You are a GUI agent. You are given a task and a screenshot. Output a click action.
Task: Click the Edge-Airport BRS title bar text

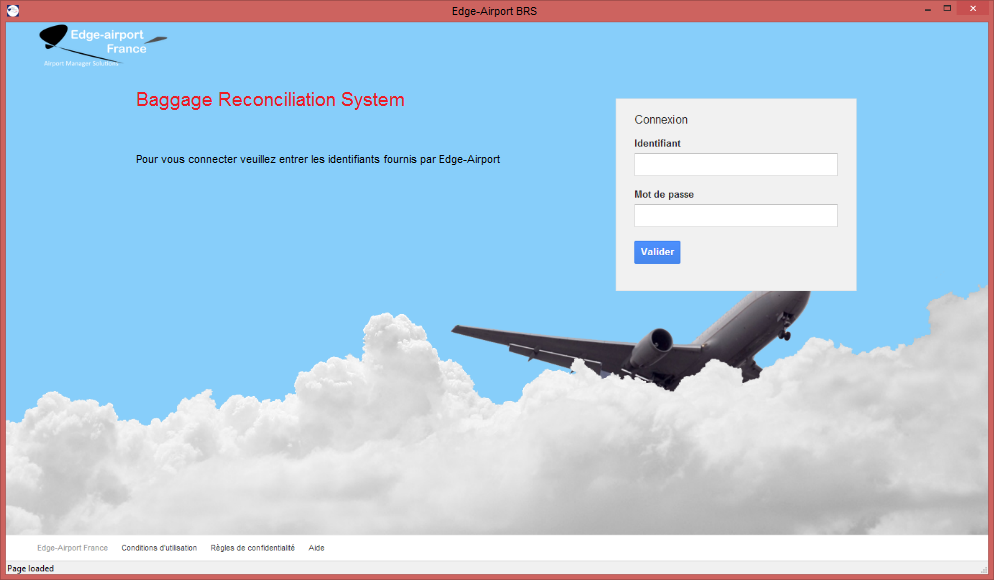coord(495,10)
